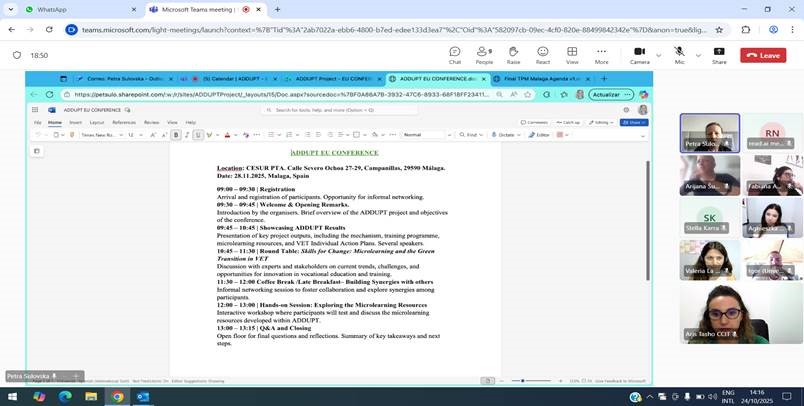Select the Microsoft Teams meeting tab
Screen dimensions: 804x406
coord(200,9)
